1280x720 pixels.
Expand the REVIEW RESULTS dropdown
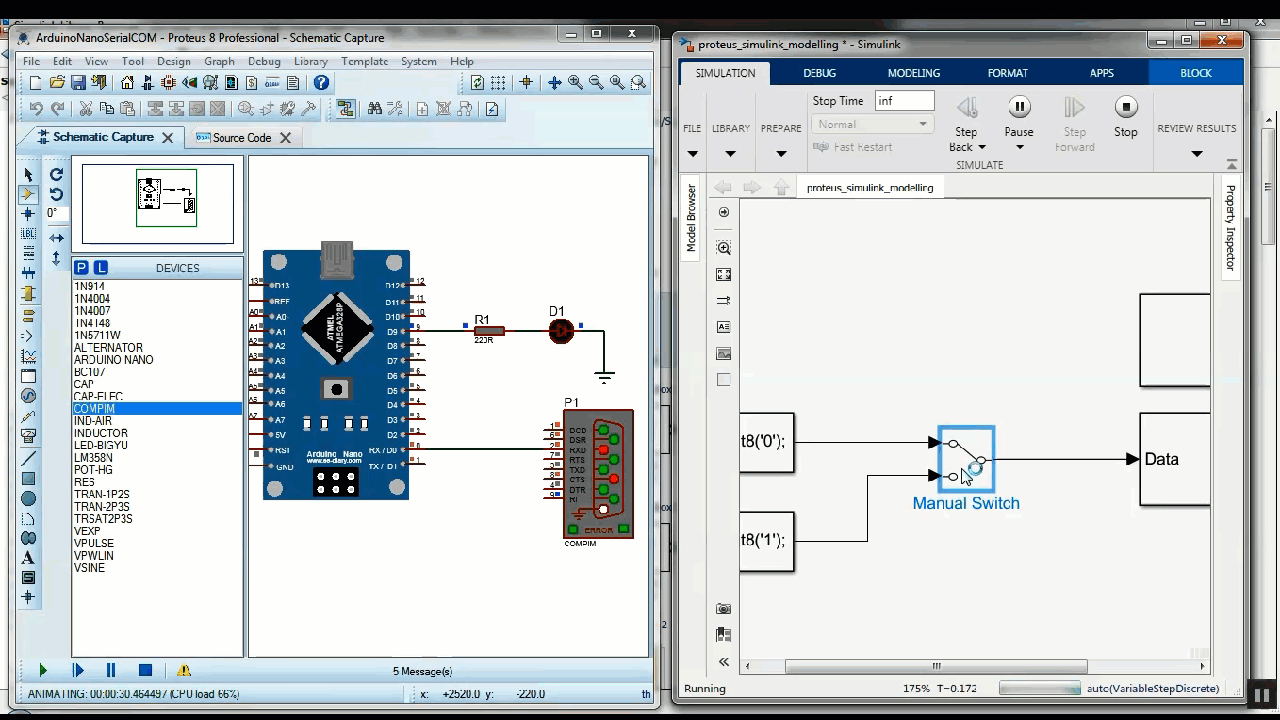pos(1196,154)
